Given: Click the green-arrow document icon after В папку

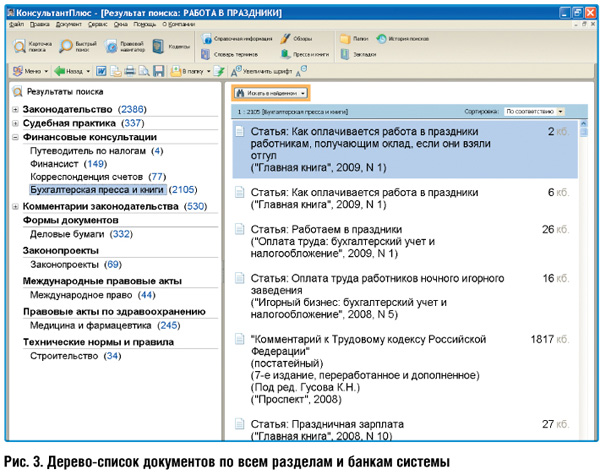Looking at the screenshot, I should tap(219, 71).
